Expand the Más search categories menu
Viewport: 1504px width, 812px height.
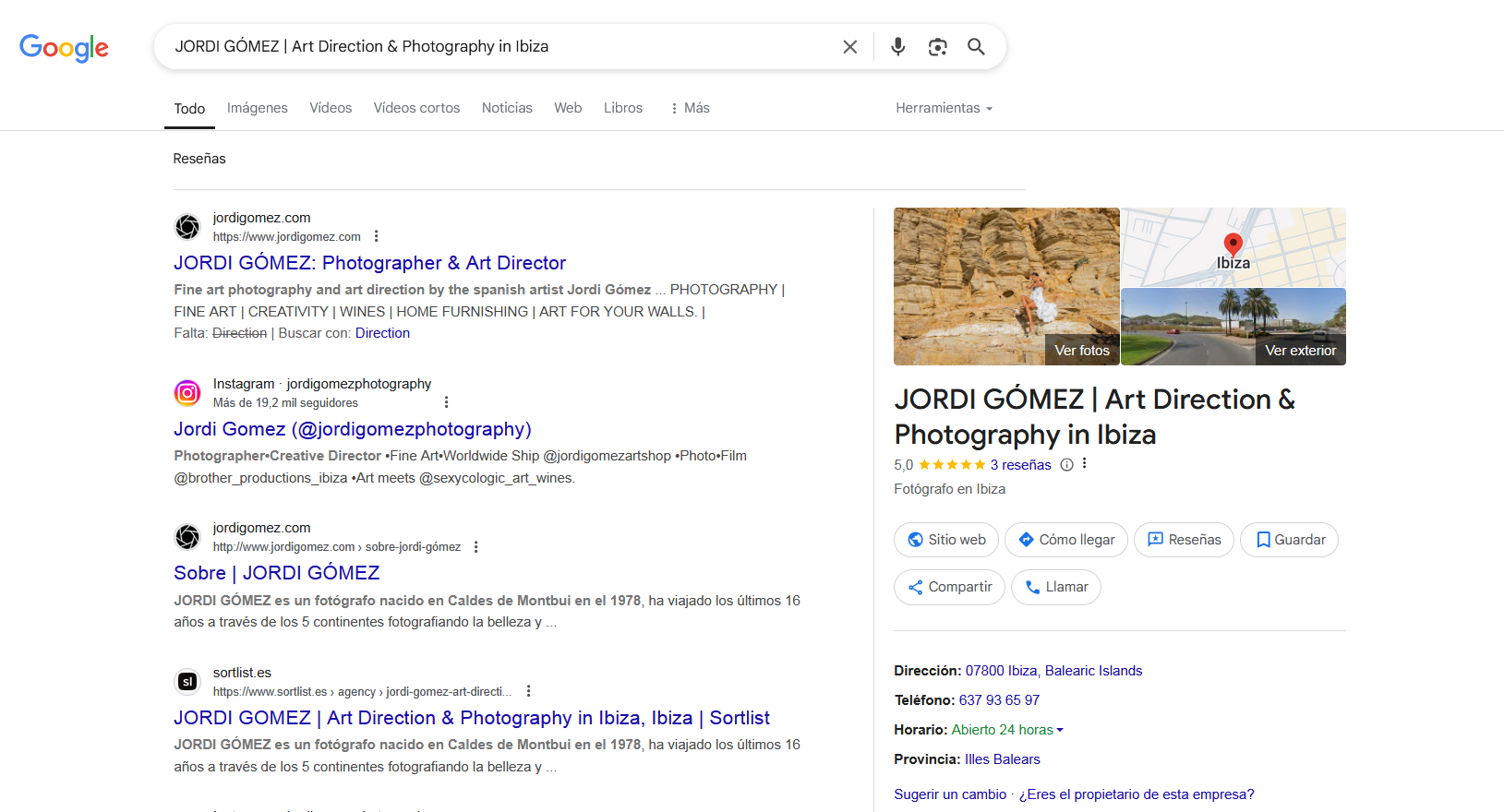690,108
